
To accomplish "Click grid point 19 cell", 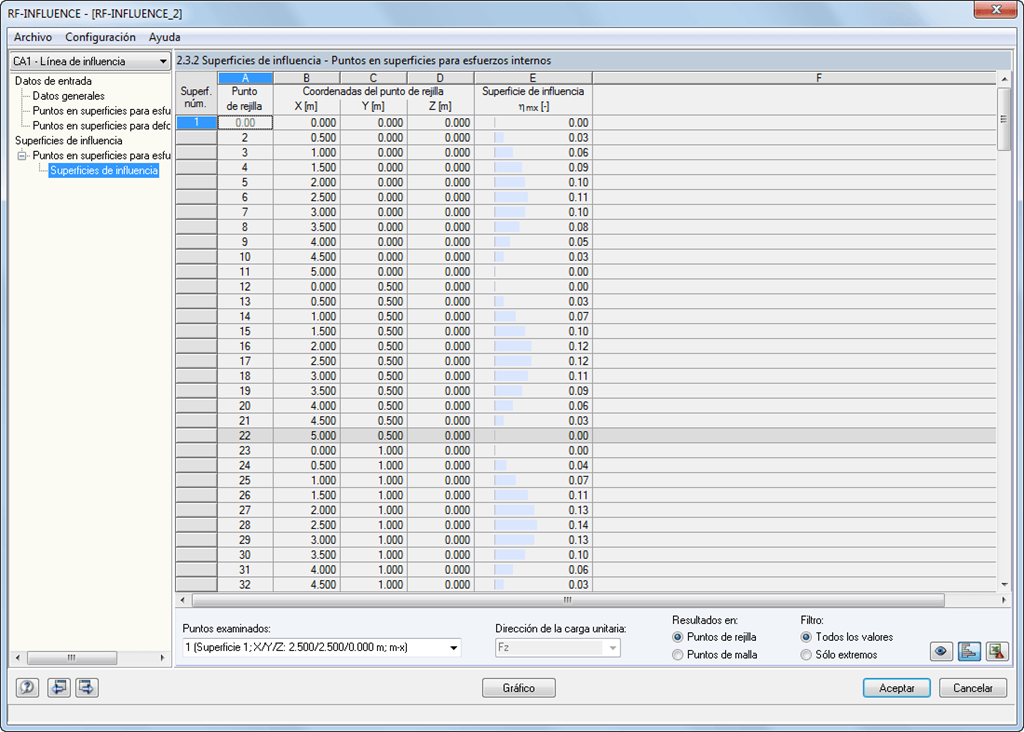I will point(245,391).
